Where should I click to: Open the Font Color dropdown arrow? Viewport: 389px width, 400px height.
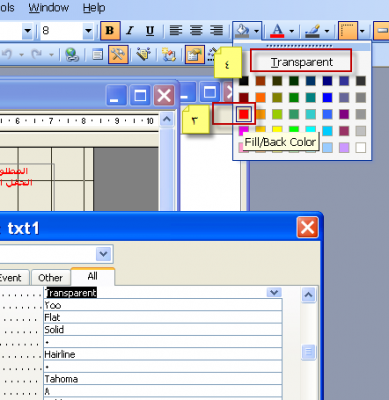coord(292,31)
